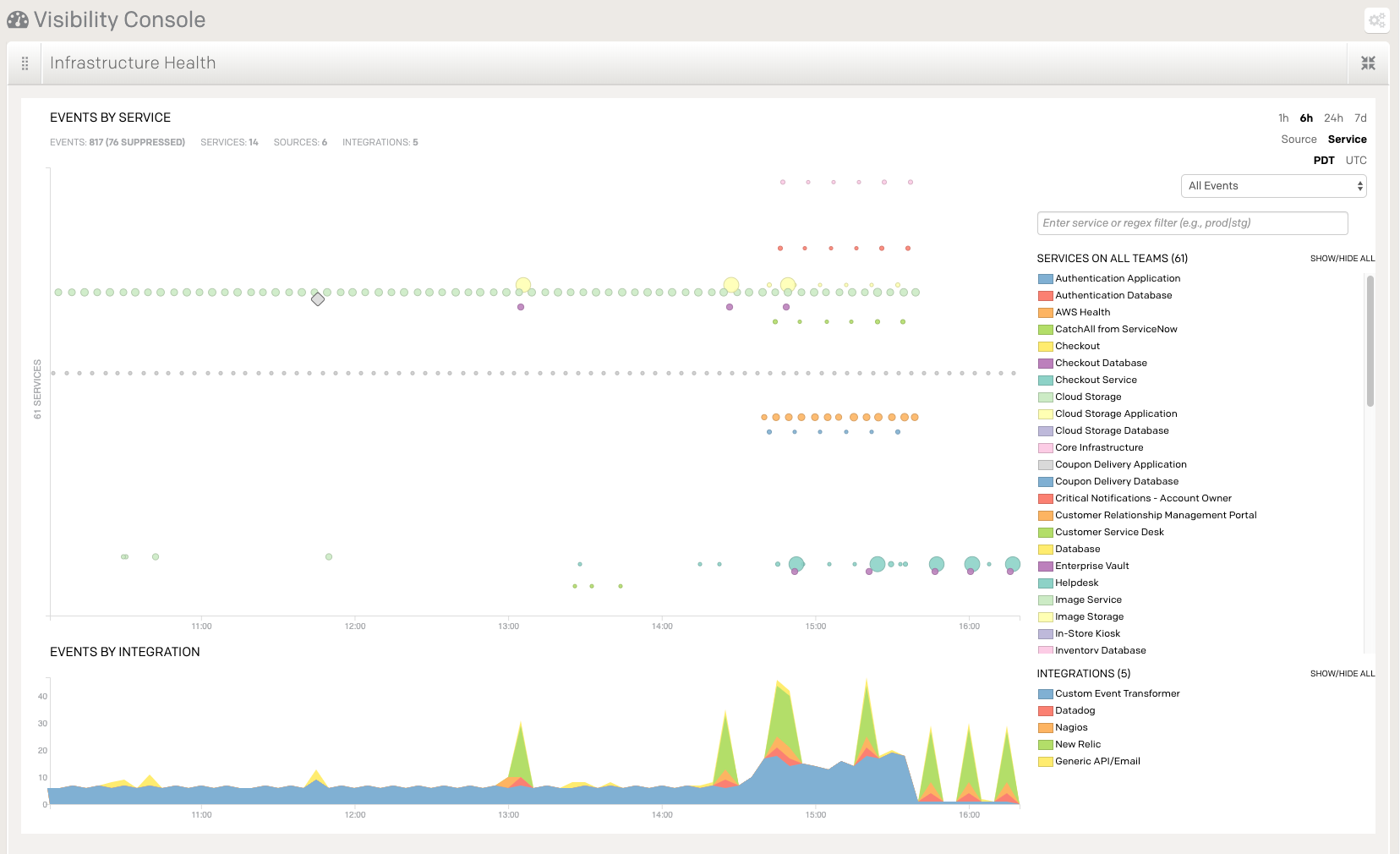The height and width of the screenshot is (854, 1400).
Task: Click Coupon Delivery Application legend entry
Action: coord(1113,465)
